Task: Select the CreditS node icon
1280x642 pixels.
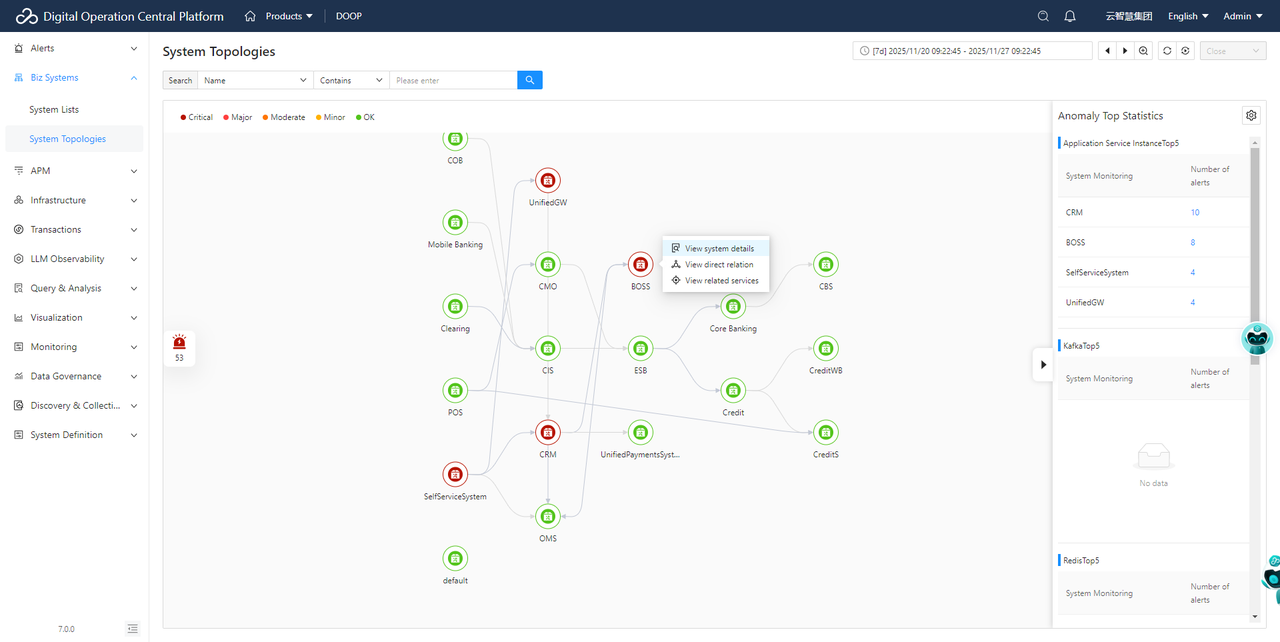Action: pos(825,433)
